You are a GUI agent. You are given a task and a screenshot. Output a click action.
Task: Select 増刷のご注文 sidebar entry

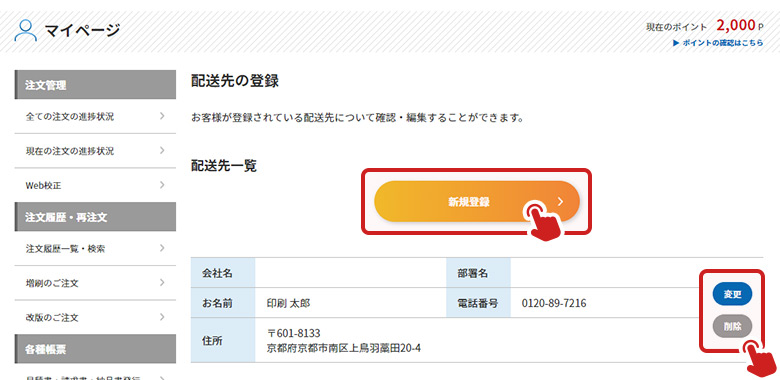tap(95, 283)
